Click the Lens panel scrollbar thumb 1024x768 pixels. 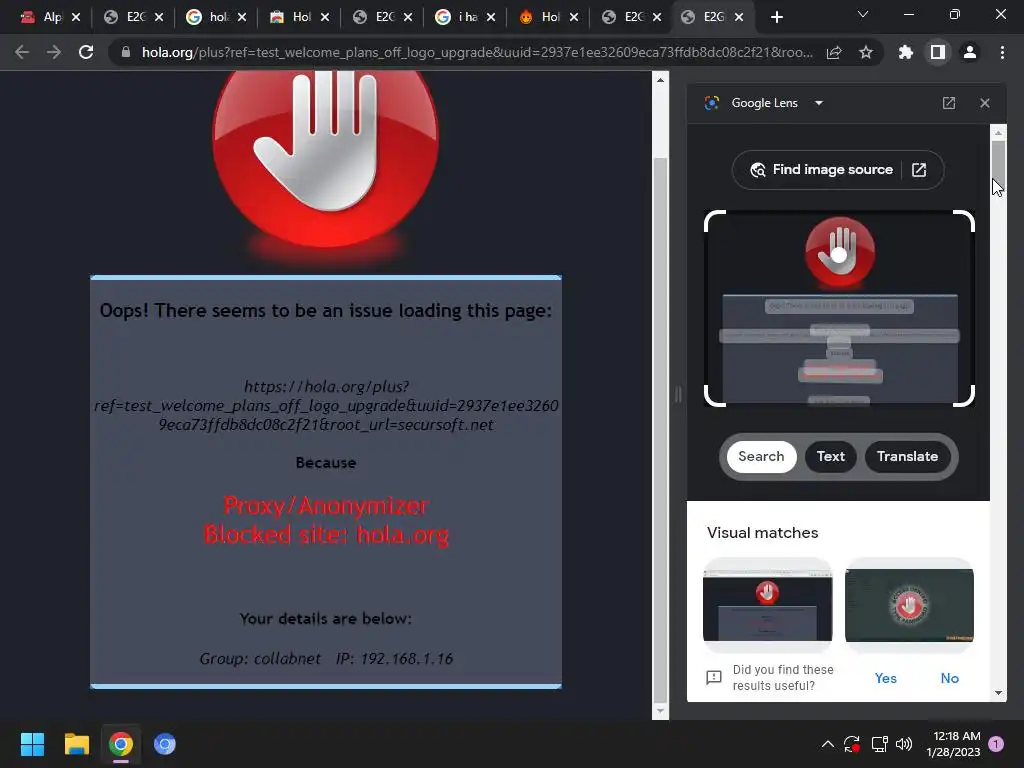pyautogui.click(x=998, y=163)
